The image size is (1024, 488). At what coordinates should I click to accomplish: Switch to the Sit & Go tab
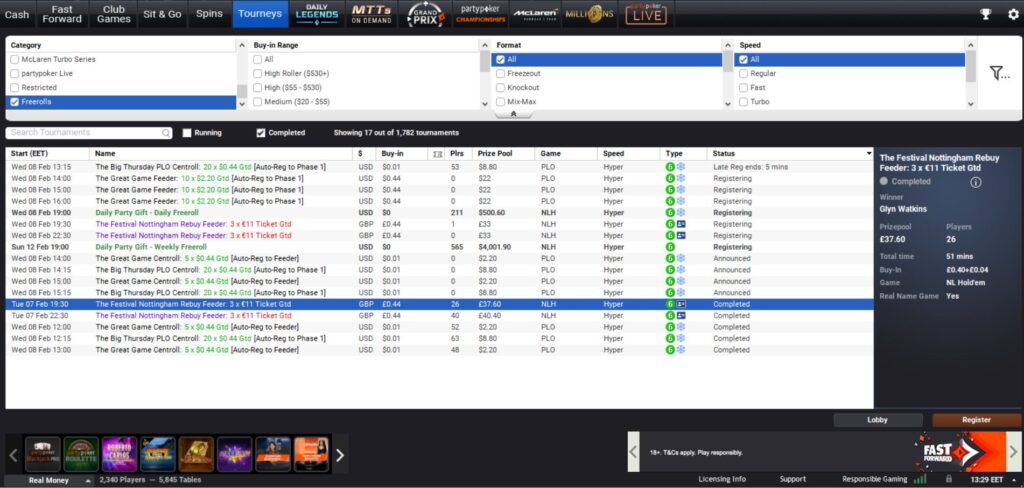(163, 14)
